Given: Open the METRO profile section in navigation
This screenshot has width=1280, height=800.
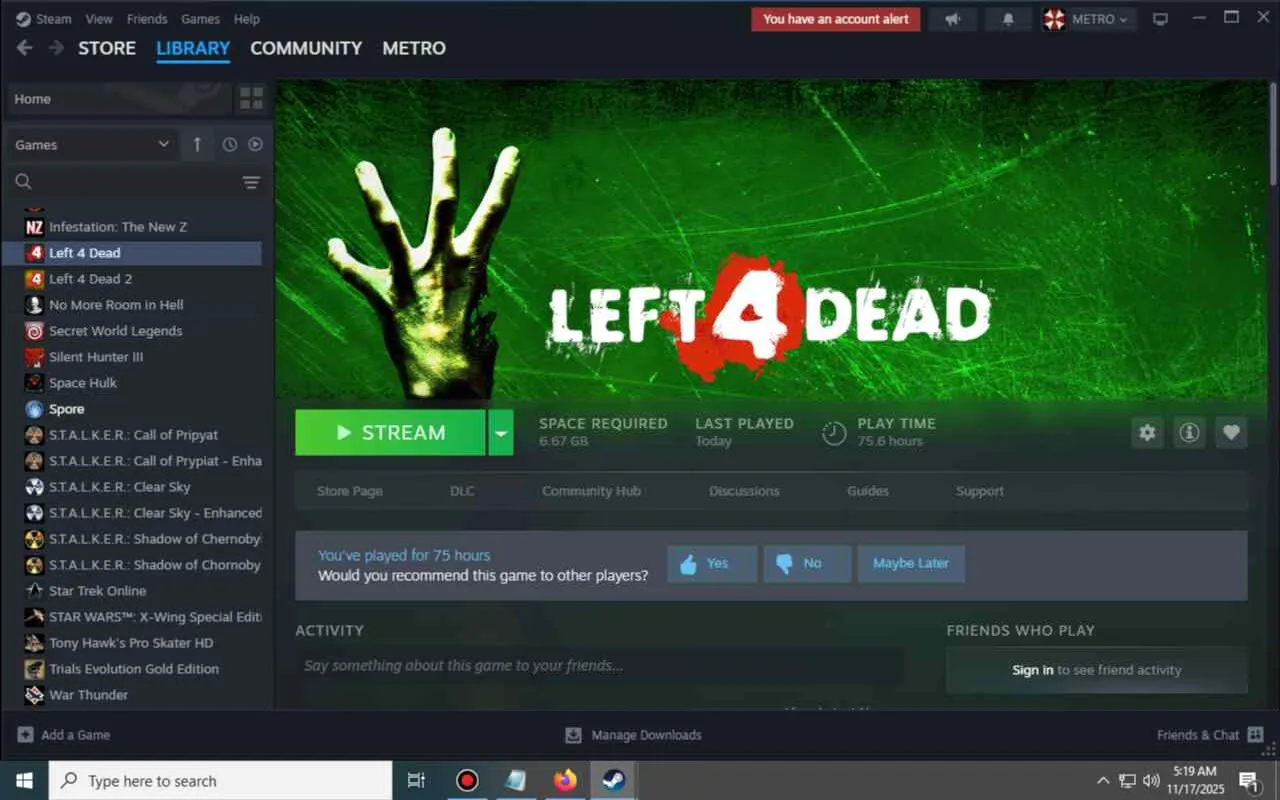Looking at the screenshot, I should (414, 48).
